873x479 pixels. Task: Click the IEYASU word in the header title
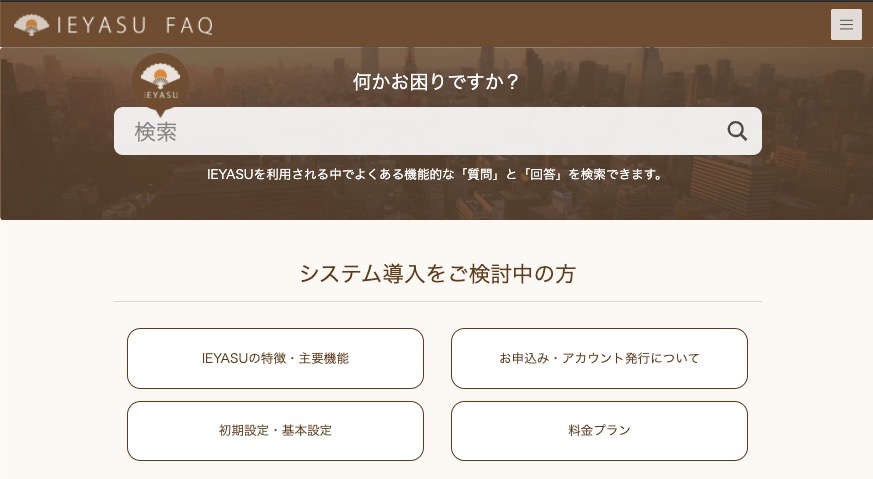click(102, 25)
